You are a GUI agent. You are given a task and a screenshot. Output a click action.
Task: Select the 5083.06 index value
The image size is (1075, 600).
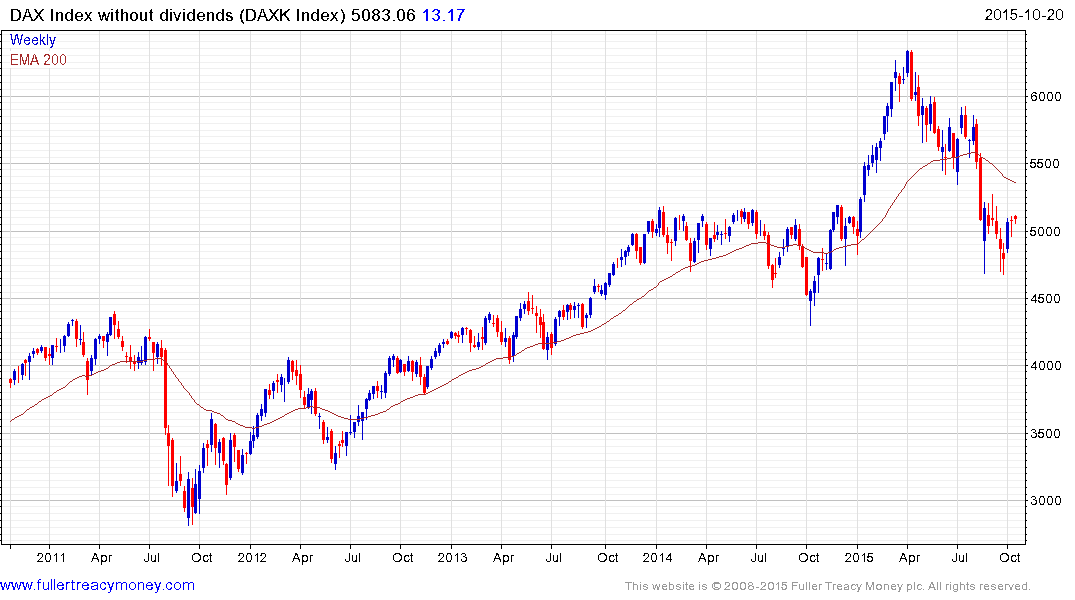point(383,15)
